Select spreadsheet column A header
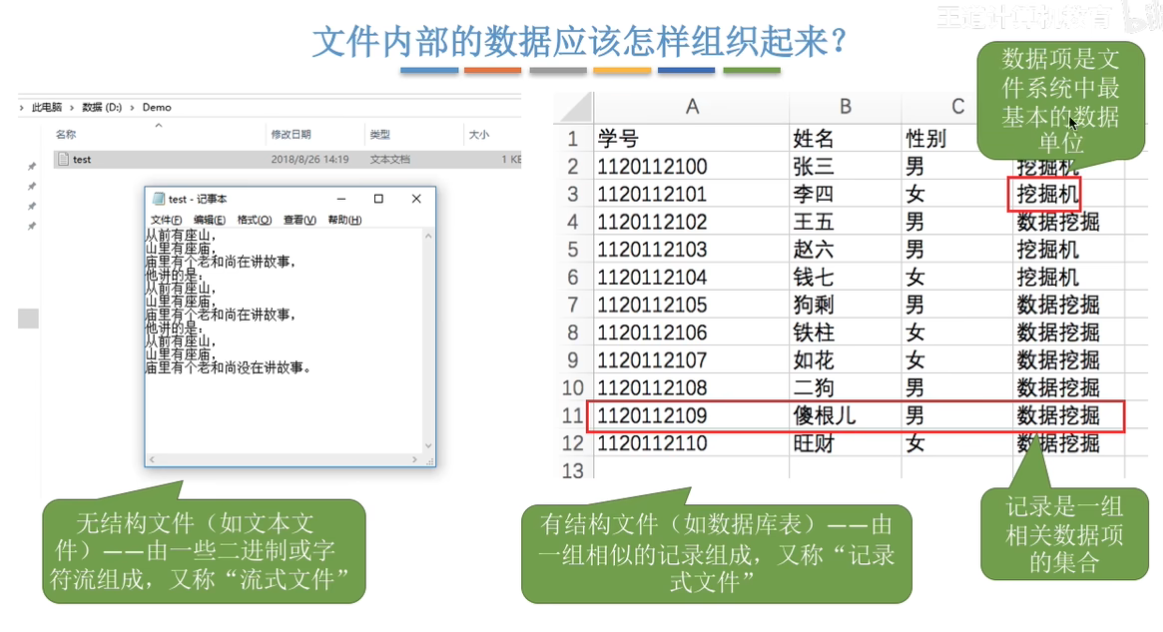Viewport: 1163px width, 632px height. 691,107
